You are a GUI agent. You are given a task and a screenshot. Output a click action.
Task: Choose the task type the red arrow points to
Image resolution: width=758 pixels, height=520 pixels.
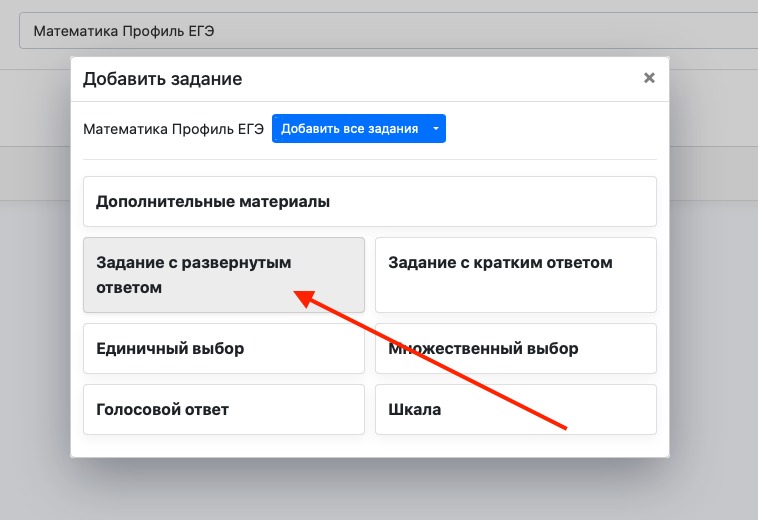click(224, 275)
